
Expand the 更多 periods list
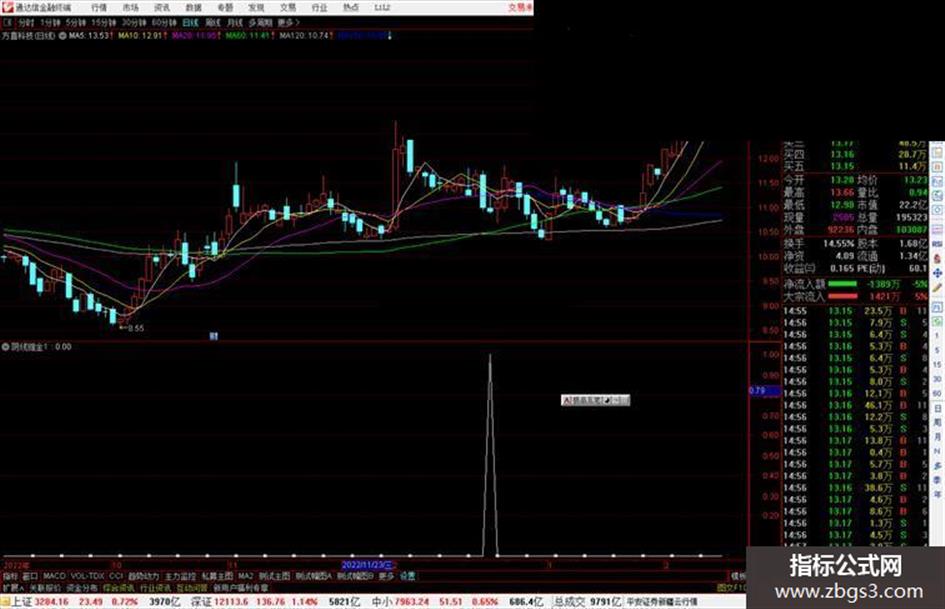click(x=288, y=22)
